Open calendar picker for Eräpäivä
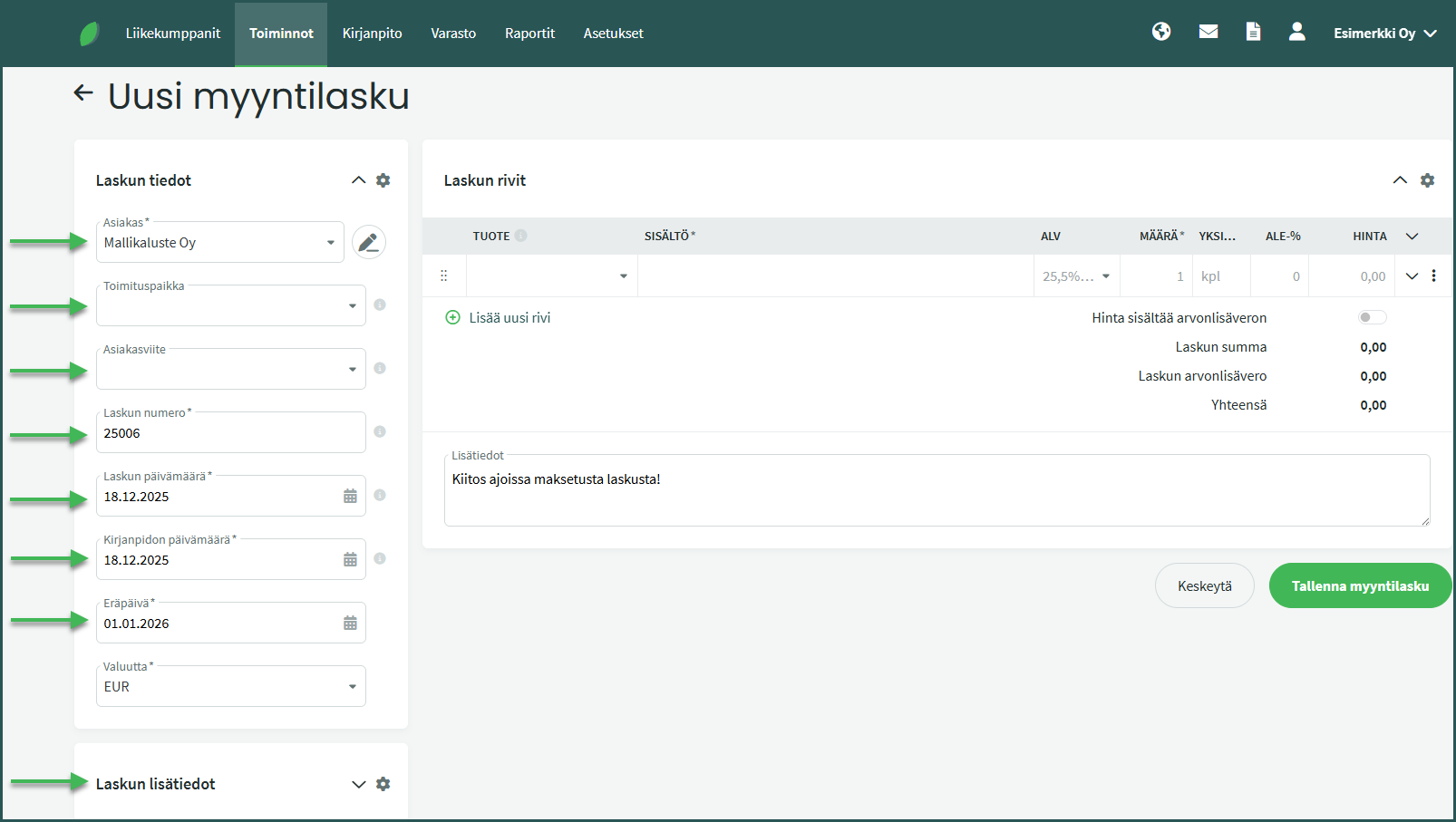1456x822 pixels. pos(350,624)
